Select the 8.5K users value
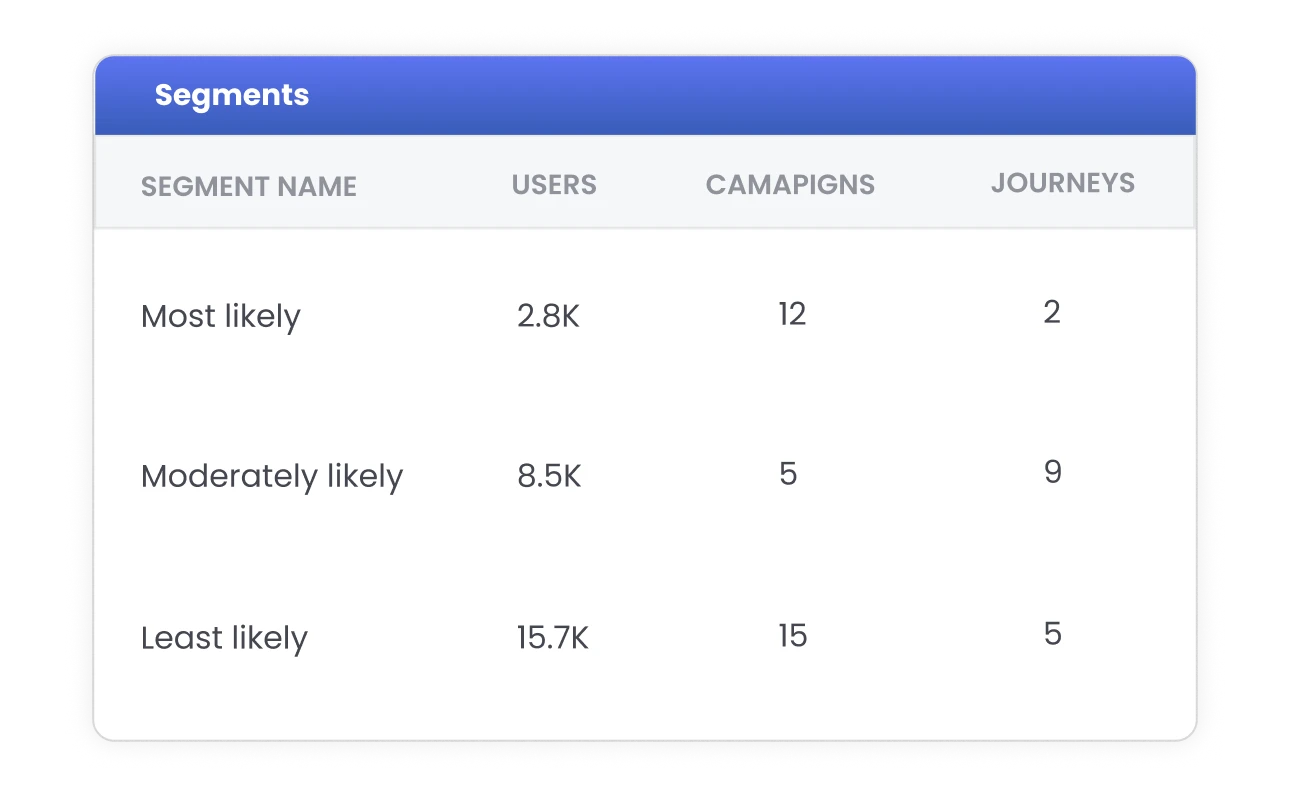The image size is (1290, 796). [549, 476]
